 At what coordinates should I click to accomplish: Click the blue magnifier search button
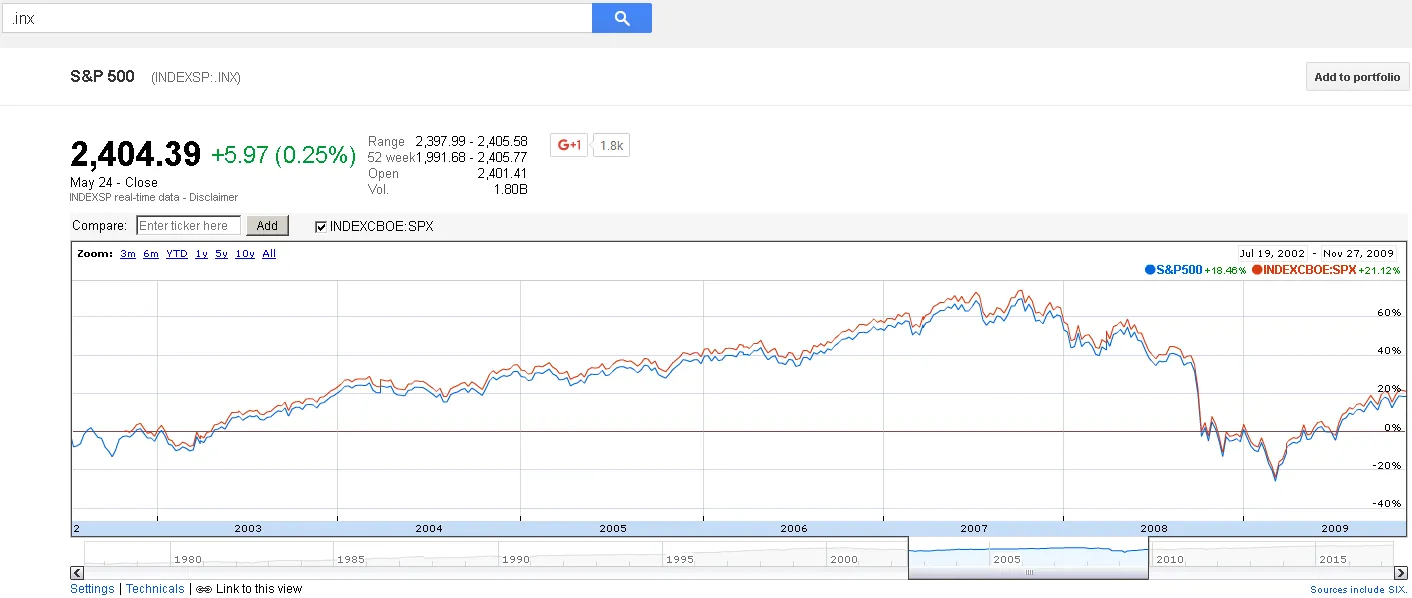click(621, 18)
